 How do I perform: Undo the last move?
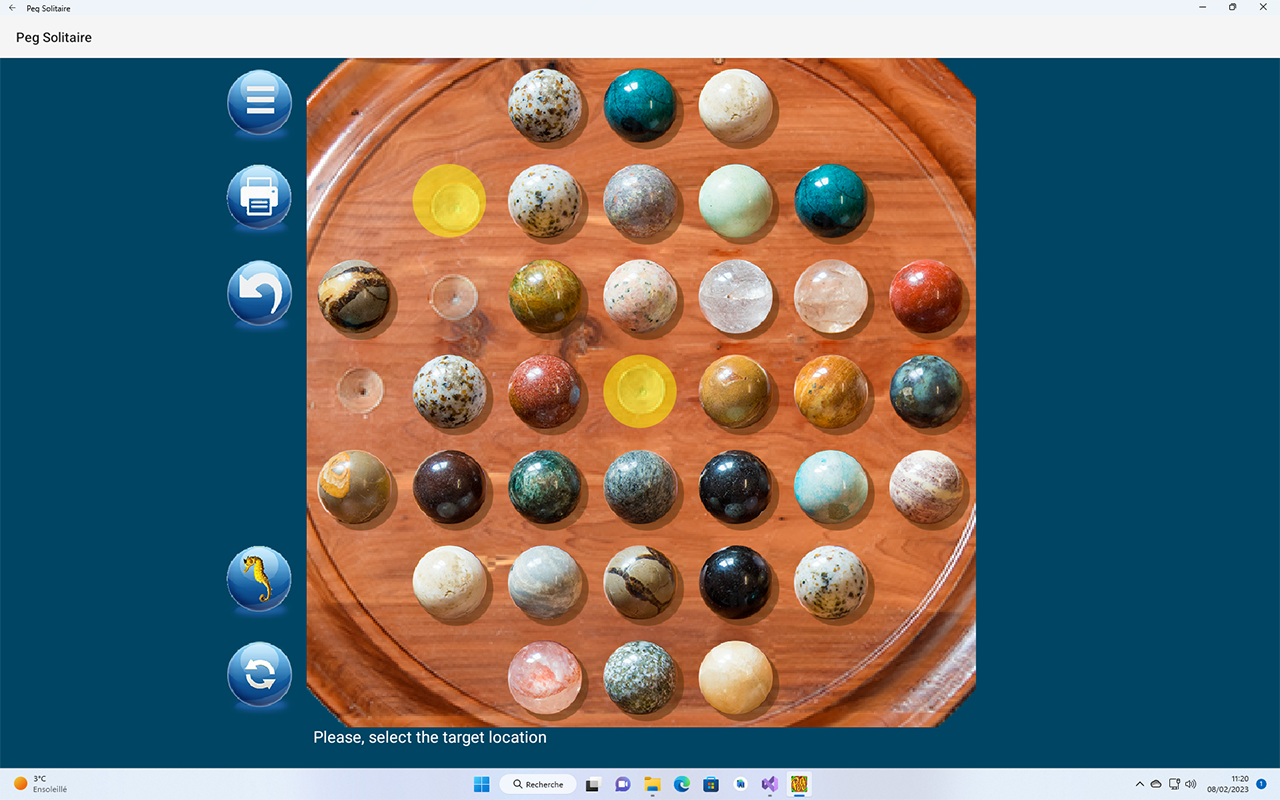tap(259, 293)
